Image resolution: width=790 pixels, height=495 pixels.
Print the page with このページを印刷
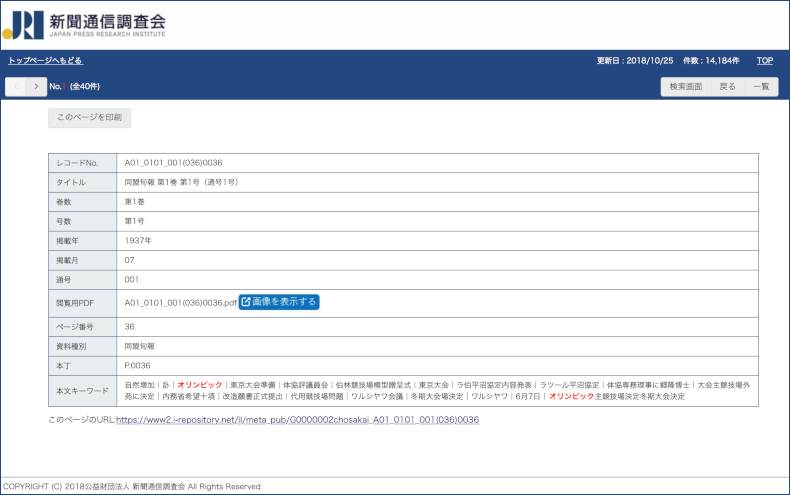[89, 118]
